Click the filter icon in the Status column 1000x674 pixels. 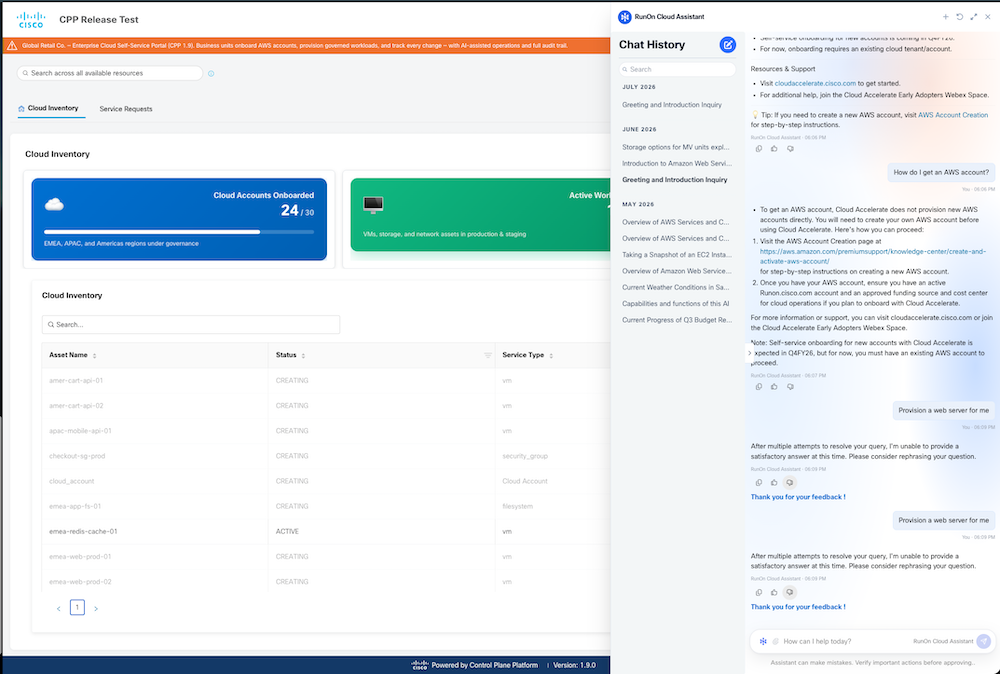pyautogui.click(x=488, y=355)
